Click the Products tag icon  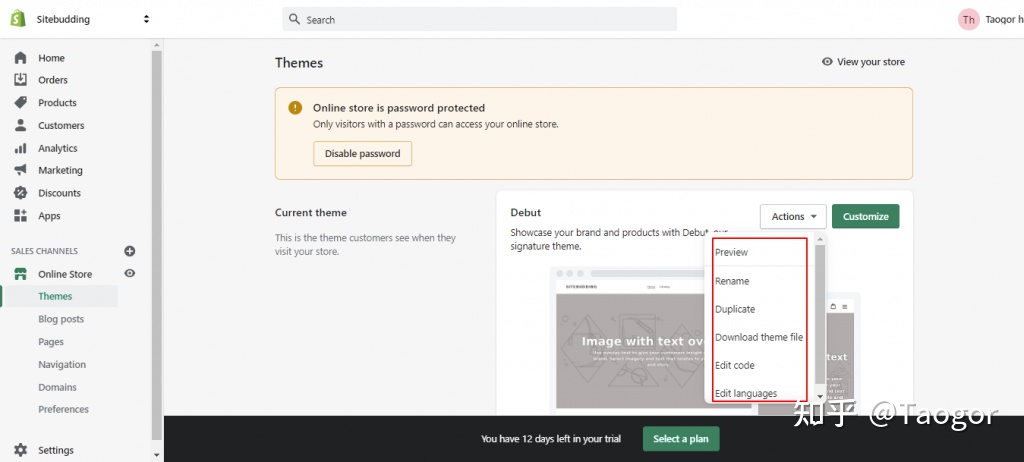click(x=20, y=103)
